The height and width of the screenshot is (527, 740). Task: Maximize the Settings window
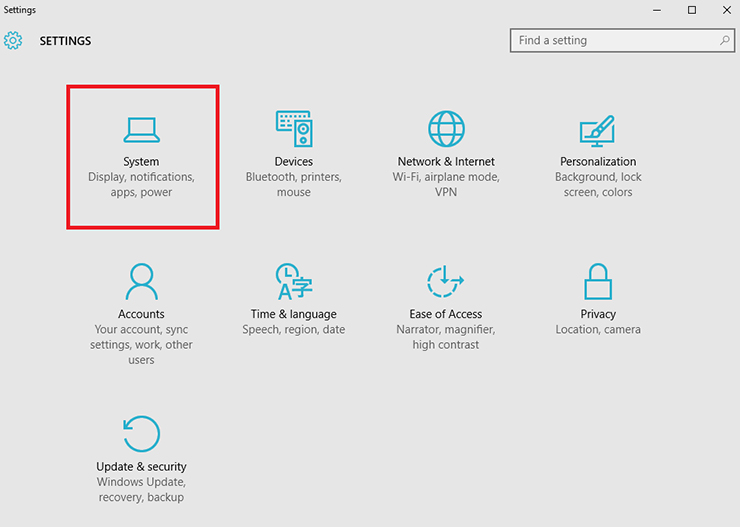(x=691, y=10)
